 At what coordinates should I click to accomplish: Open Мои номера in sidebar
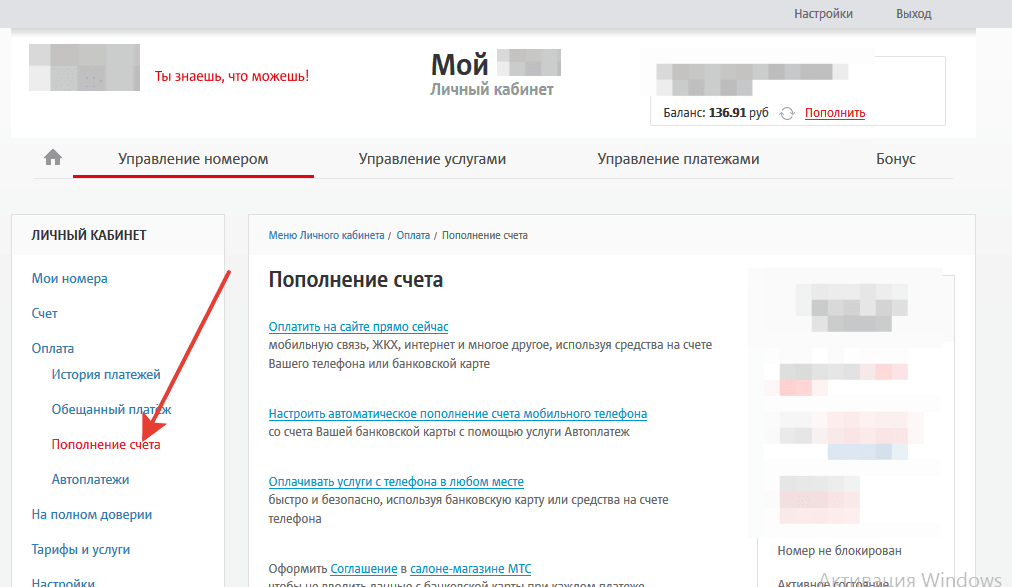(70, 279)
